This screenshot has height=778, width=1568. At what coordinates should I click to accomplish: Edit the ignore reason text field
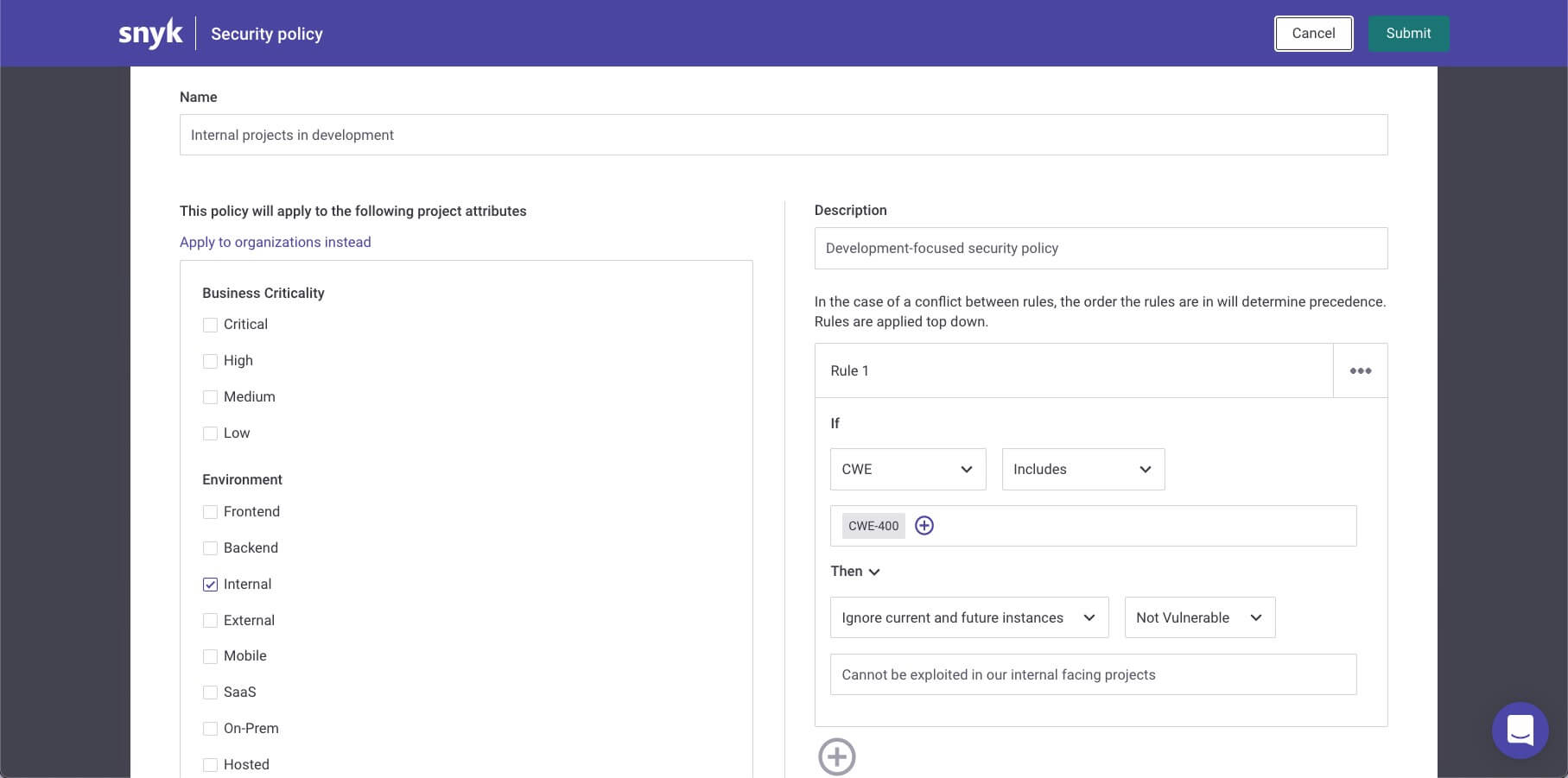(x=1093, y=674)
